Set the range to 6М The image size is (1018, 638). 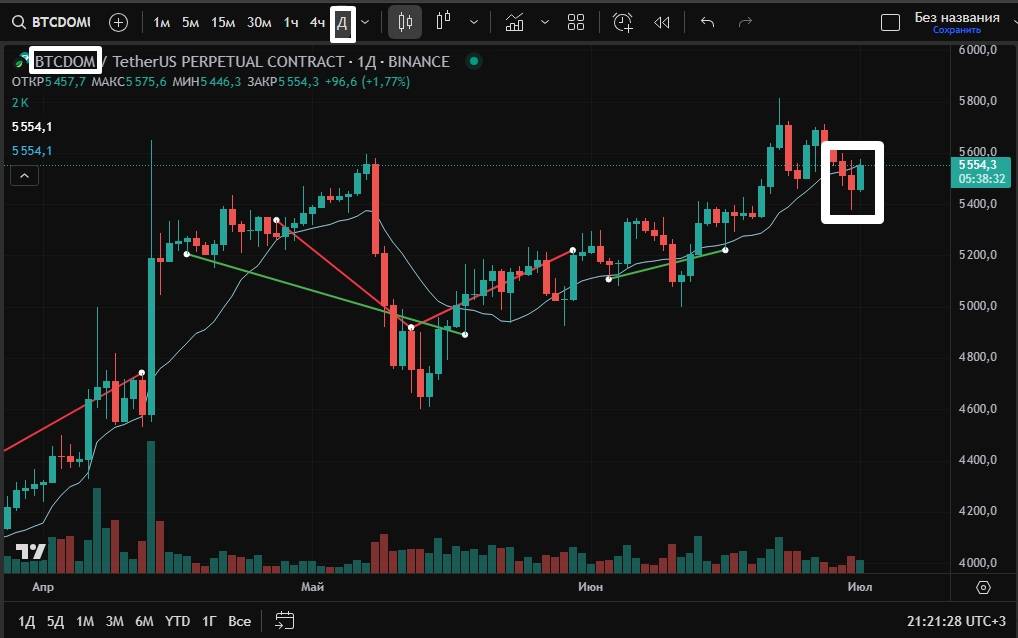click(x=144, y=621)
